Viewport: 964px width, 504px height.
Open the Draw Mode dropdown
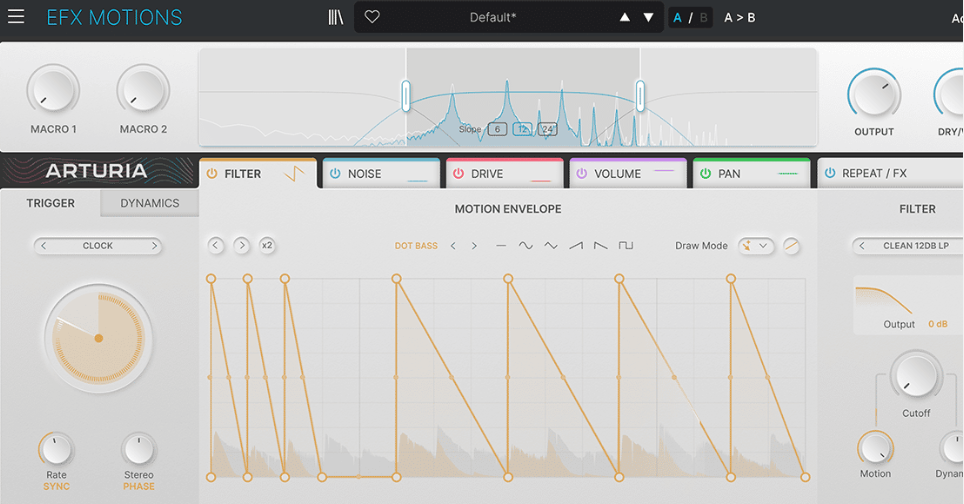[x=756, y=246]
